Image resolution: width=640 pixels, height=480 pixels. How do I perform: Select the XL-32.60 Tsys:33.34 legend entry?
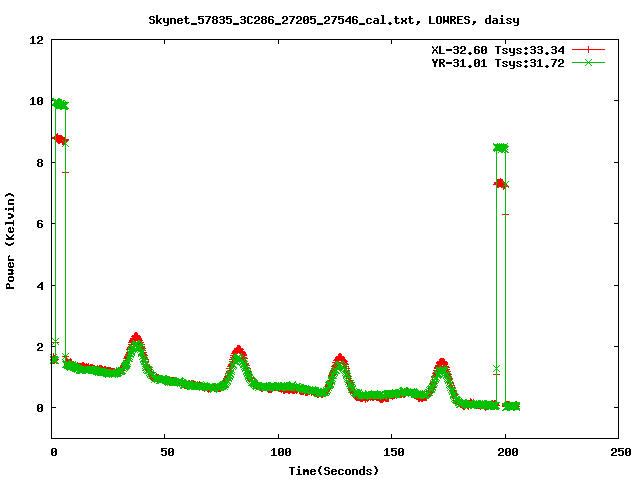click(x=497, y=49)
